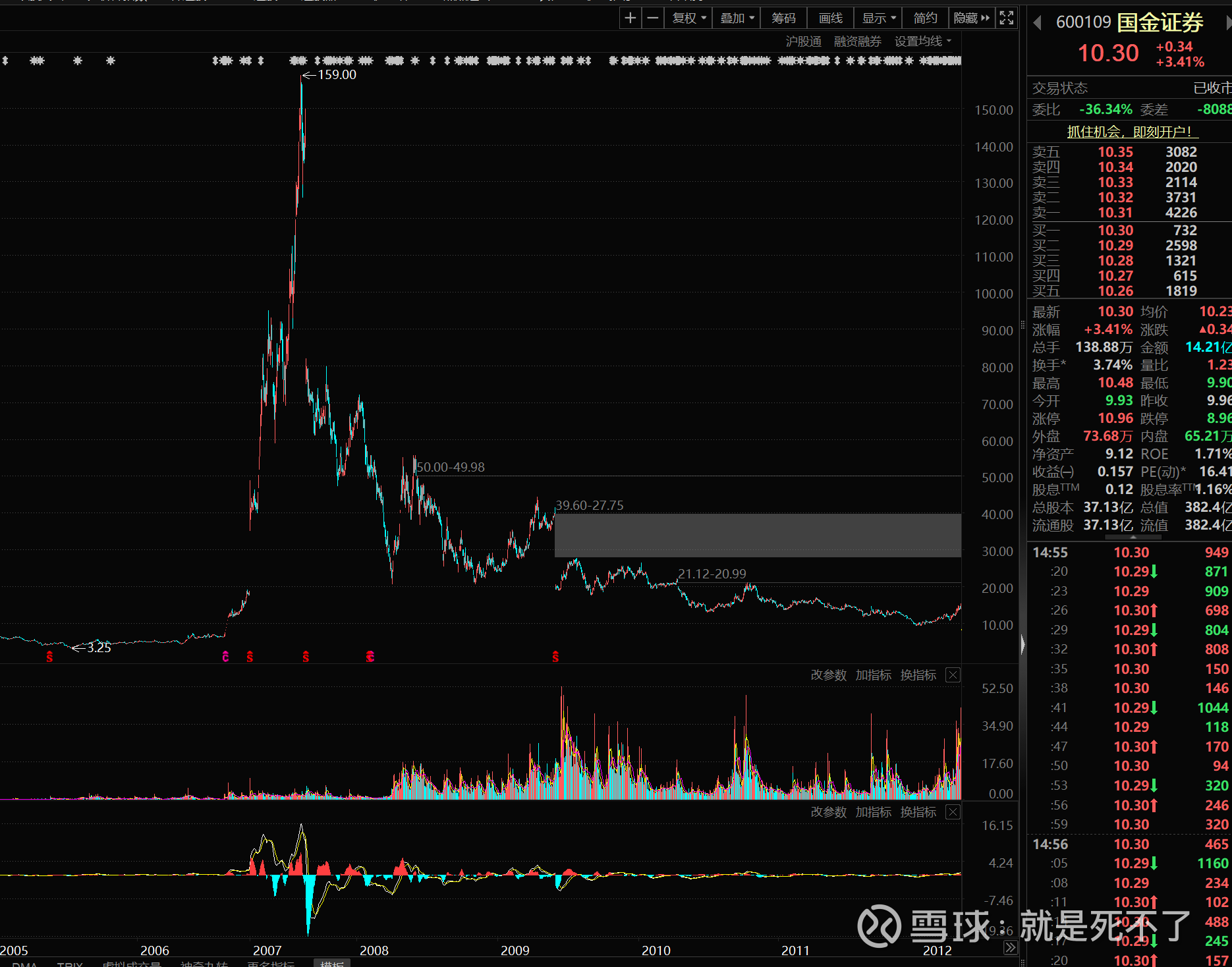The height and width of the screenshot is (967, 1232).
Task: Select the 更多指标 tab
Action: (271, 963)
